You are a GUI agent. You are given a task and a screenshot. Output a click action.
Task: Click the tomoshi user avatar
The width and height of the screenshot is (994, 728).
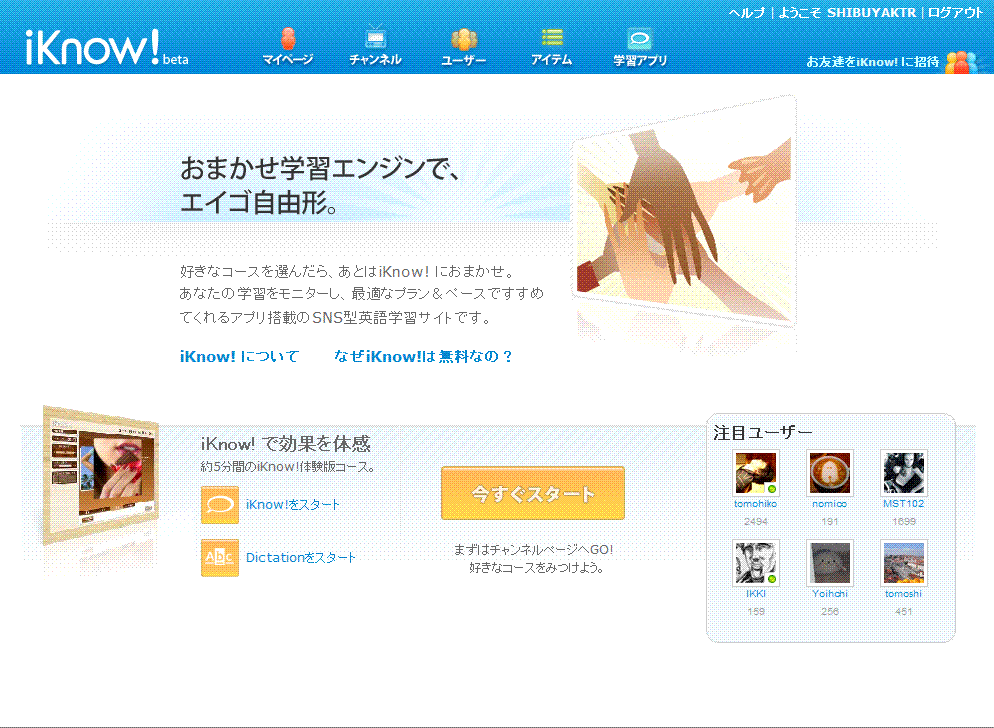904,563
